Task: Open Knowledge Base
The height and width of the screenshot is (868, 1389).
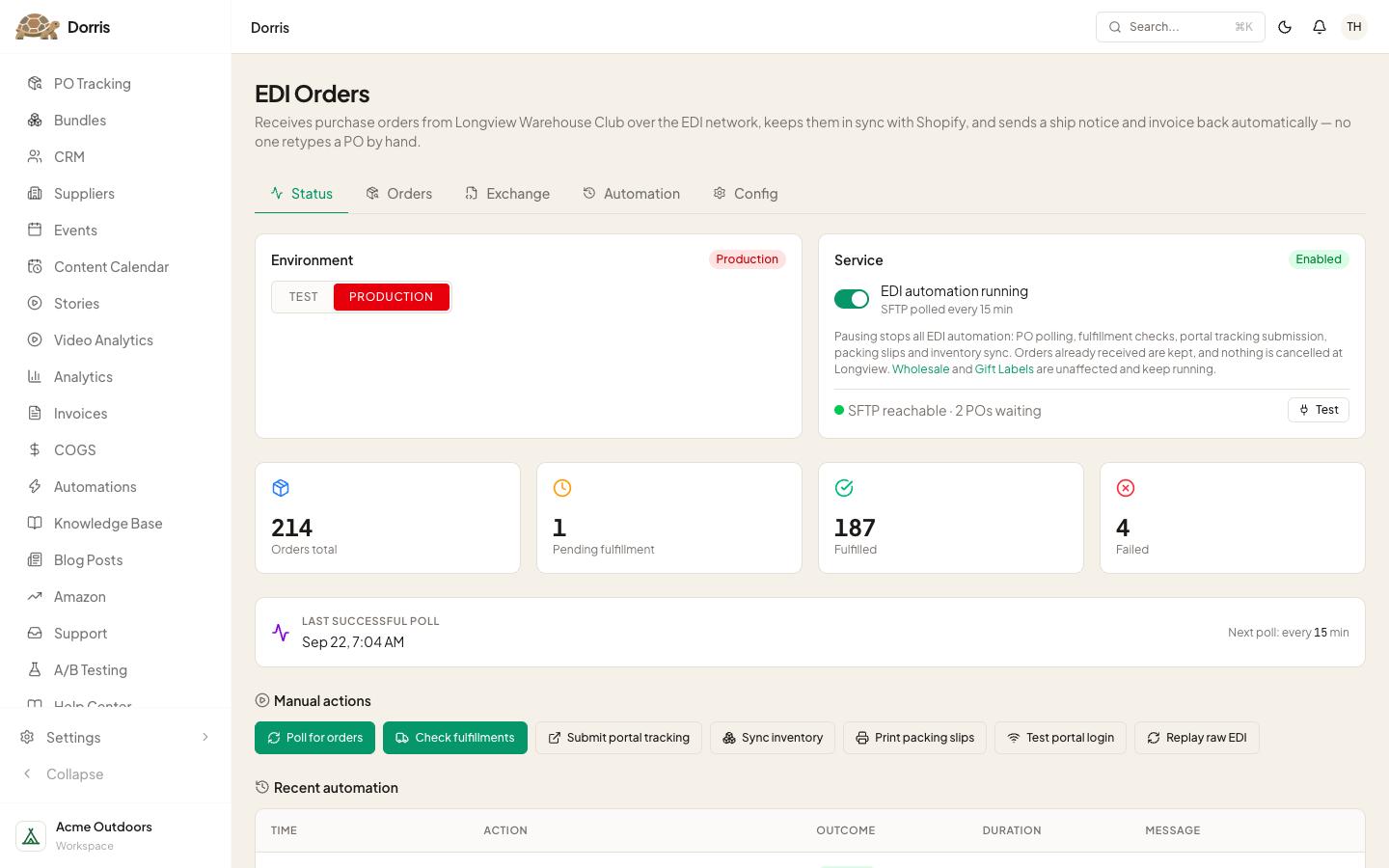Action: (116, 524)
